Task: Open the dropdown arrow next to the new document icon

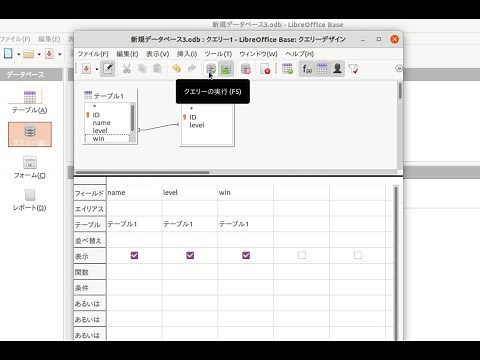Action: 19,54
